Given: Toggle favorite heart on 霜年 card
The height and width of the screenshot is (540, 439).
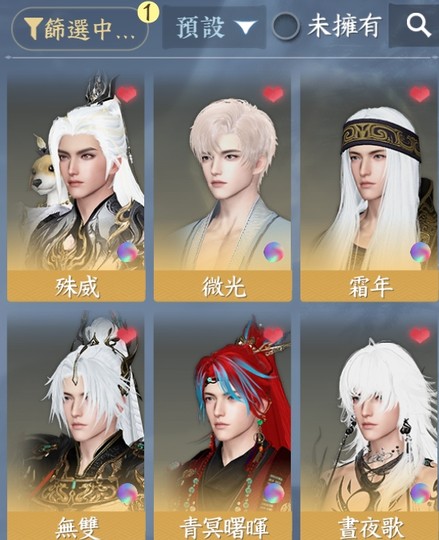Looking at the screenshot, I should 420,94.
